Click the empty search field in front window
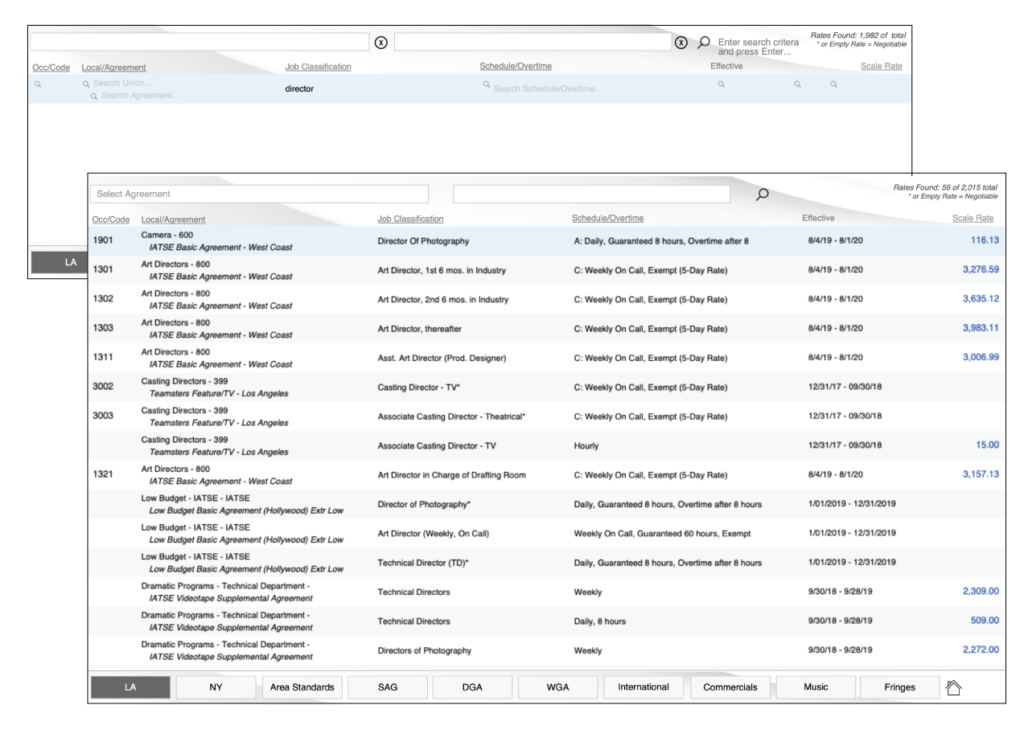1024x742 pixels. coord(591,194)
